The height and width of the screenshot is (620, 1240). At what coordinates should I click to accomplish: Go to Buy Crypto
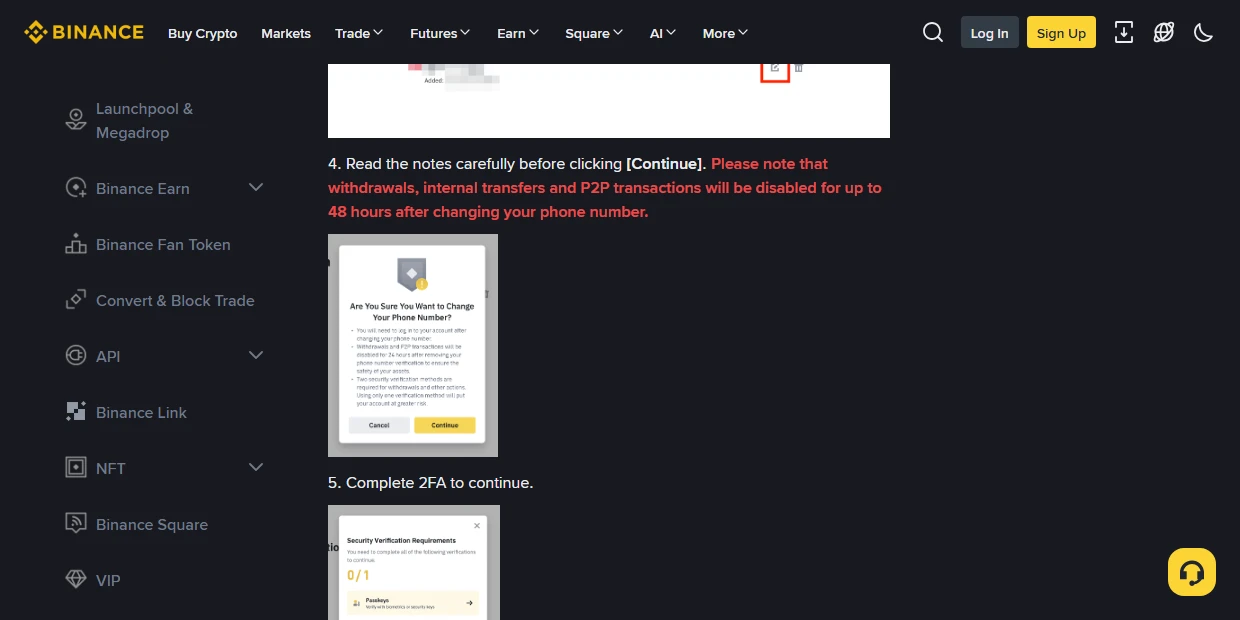[203, 33]
